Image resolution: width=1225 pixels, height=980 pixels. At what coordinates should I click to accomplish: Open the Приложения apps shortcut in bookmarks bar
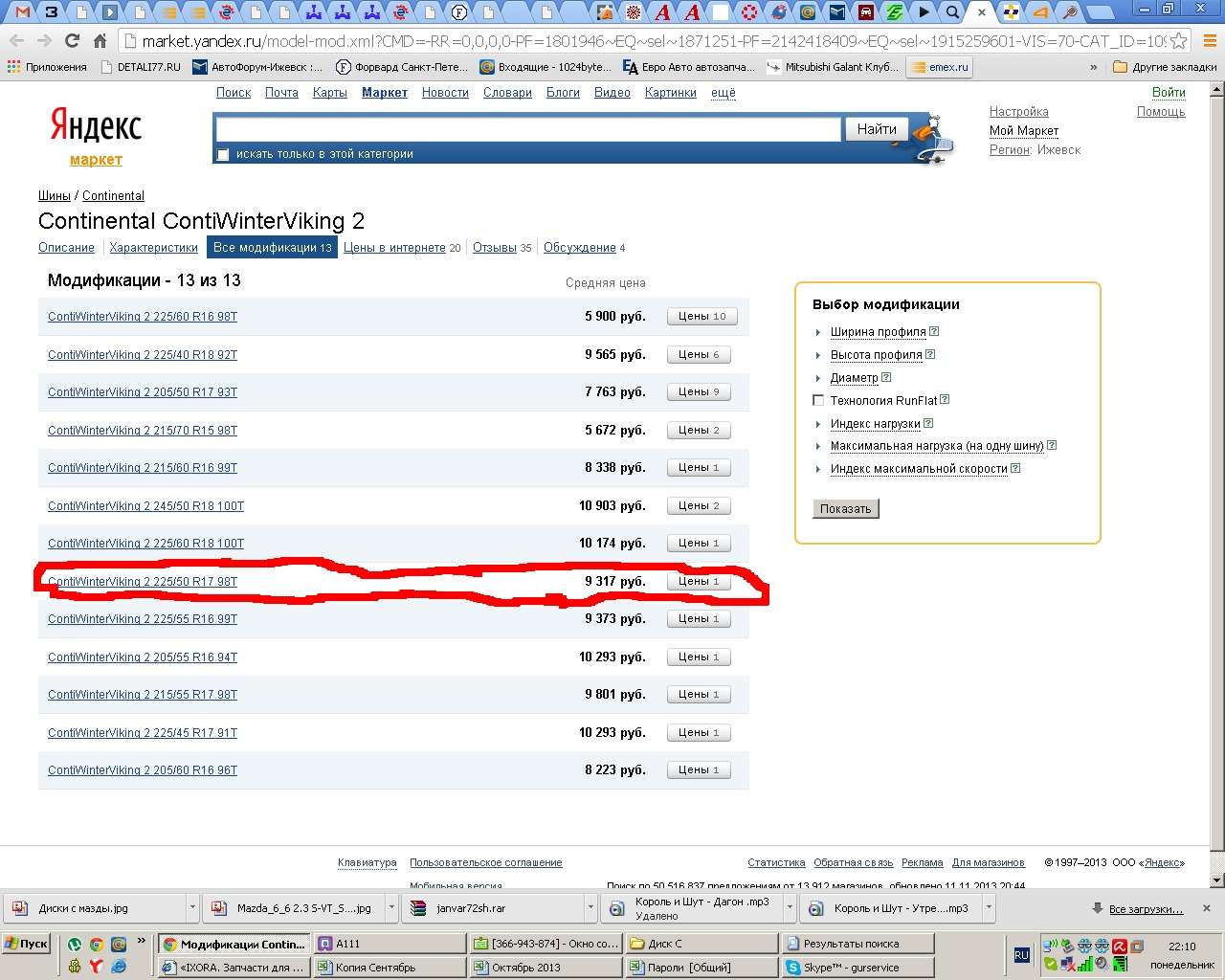pyautogui.click(x=47, y=67)
